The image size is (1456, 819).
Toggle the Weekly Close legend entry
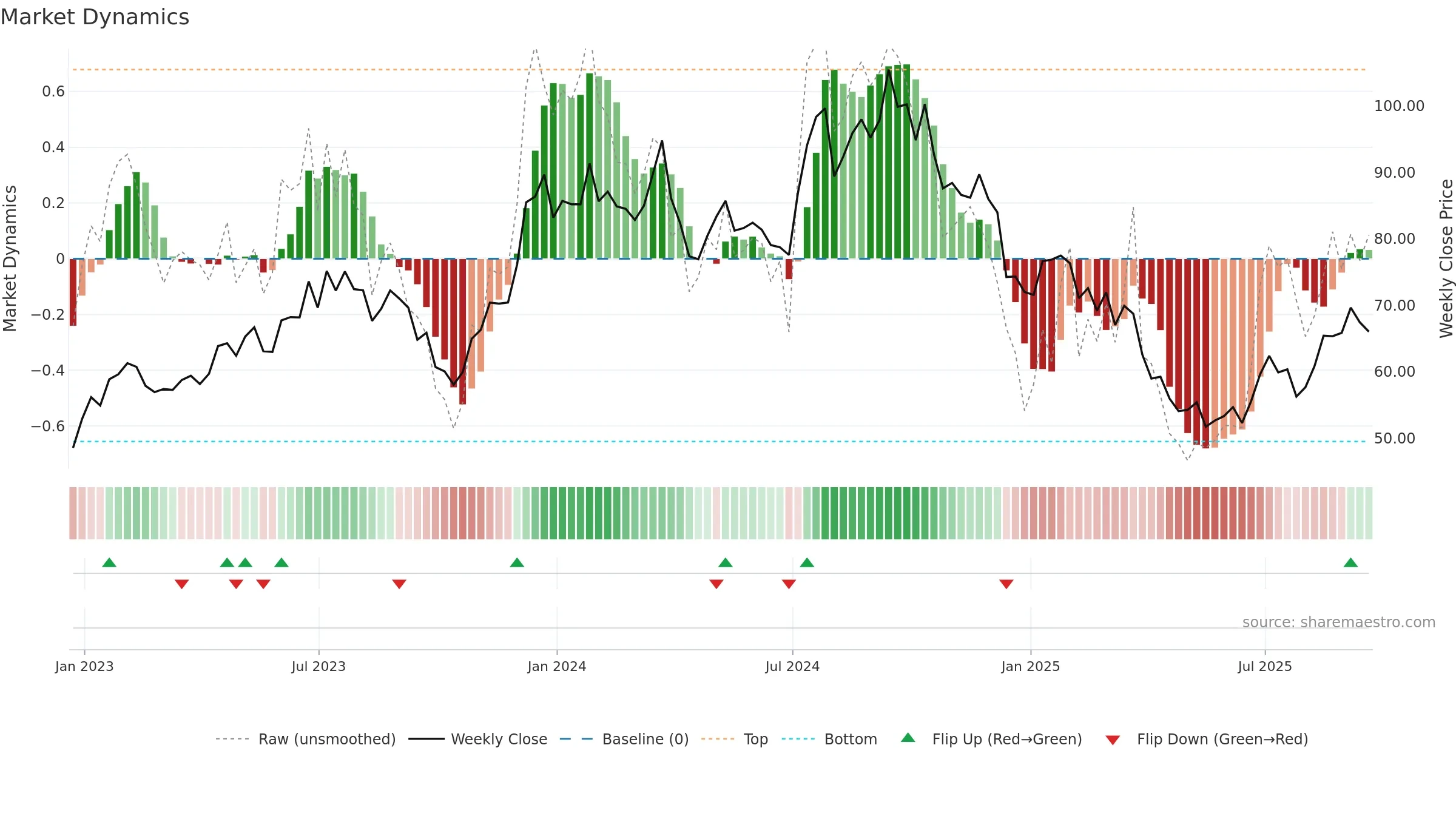[x=478, y=739]
